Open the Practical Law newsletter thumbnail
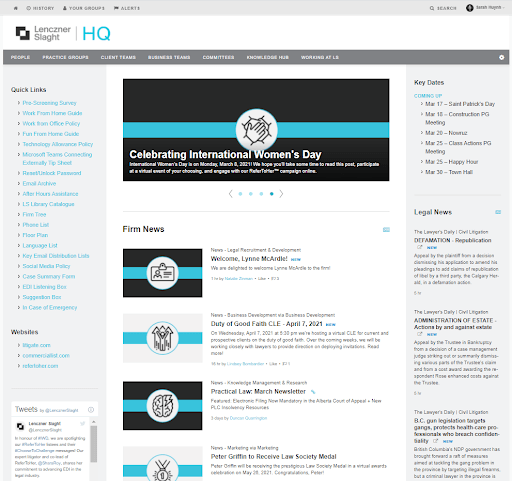Viewport: 512px width, 481px height. pos(162,406)
